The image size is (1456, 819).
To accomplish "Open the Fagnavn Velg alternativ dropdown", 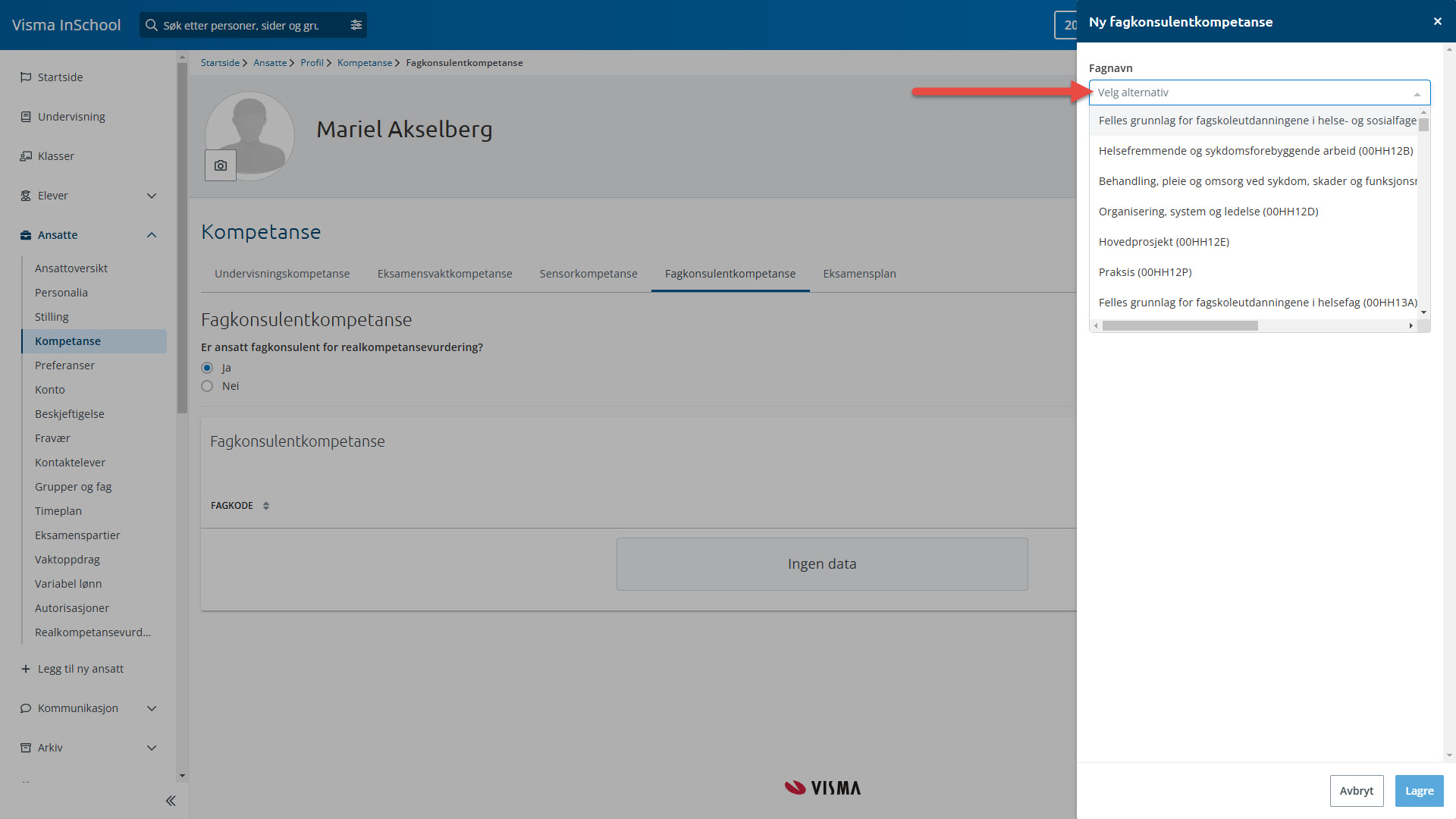I will pyautogui.click(x=1259, y=93).
